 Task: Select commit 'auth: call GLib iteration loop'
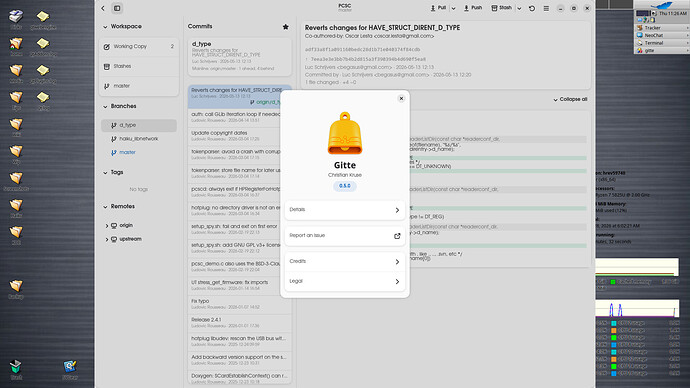[x=235, y=117]
